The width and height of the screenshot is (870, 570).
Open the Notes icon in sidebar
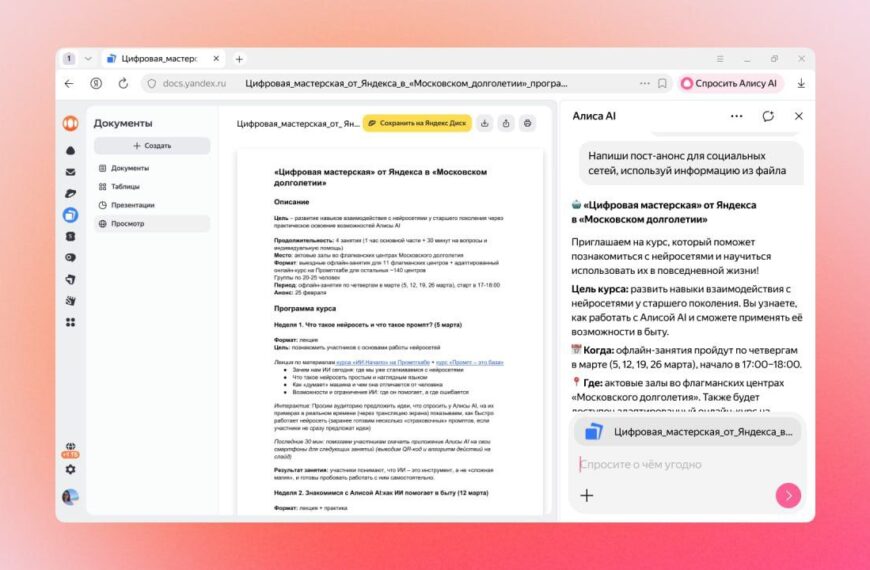[x=70, y=279]
